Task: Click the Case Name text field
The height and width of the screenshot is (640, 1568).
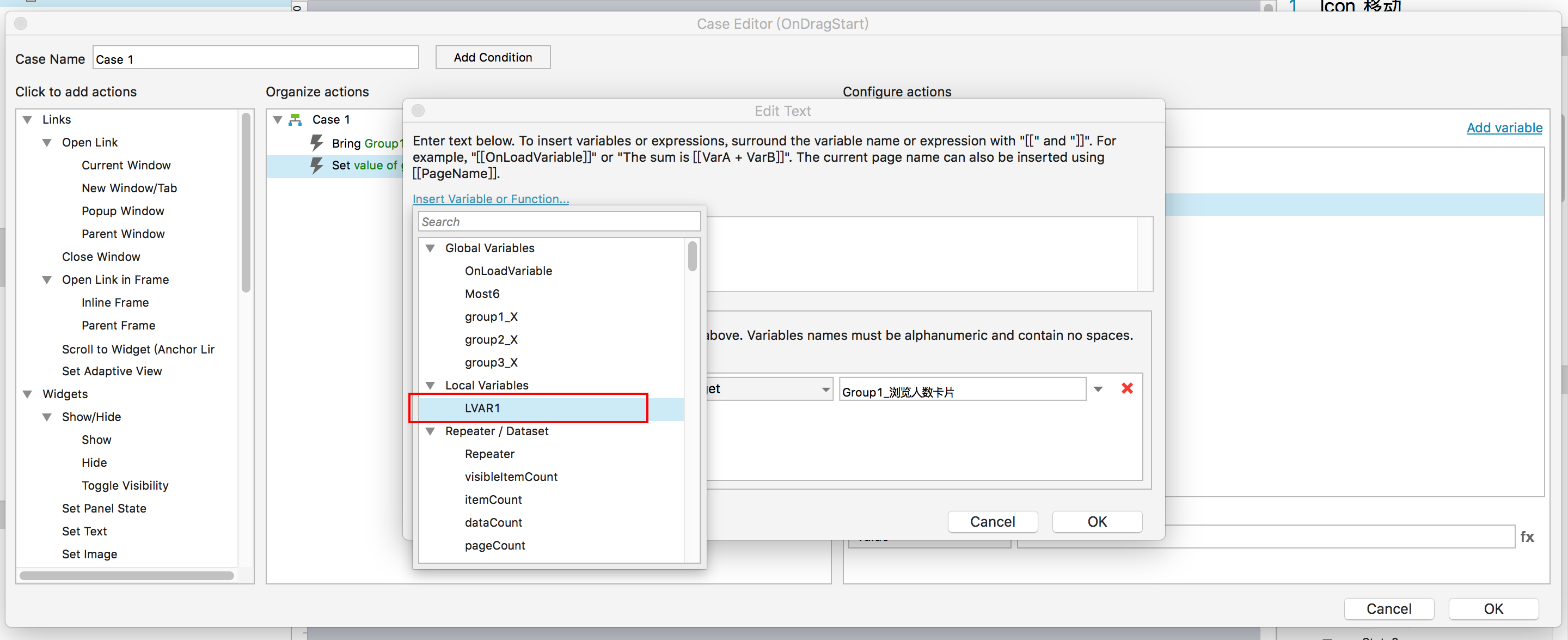Action: tap(255, 59)
